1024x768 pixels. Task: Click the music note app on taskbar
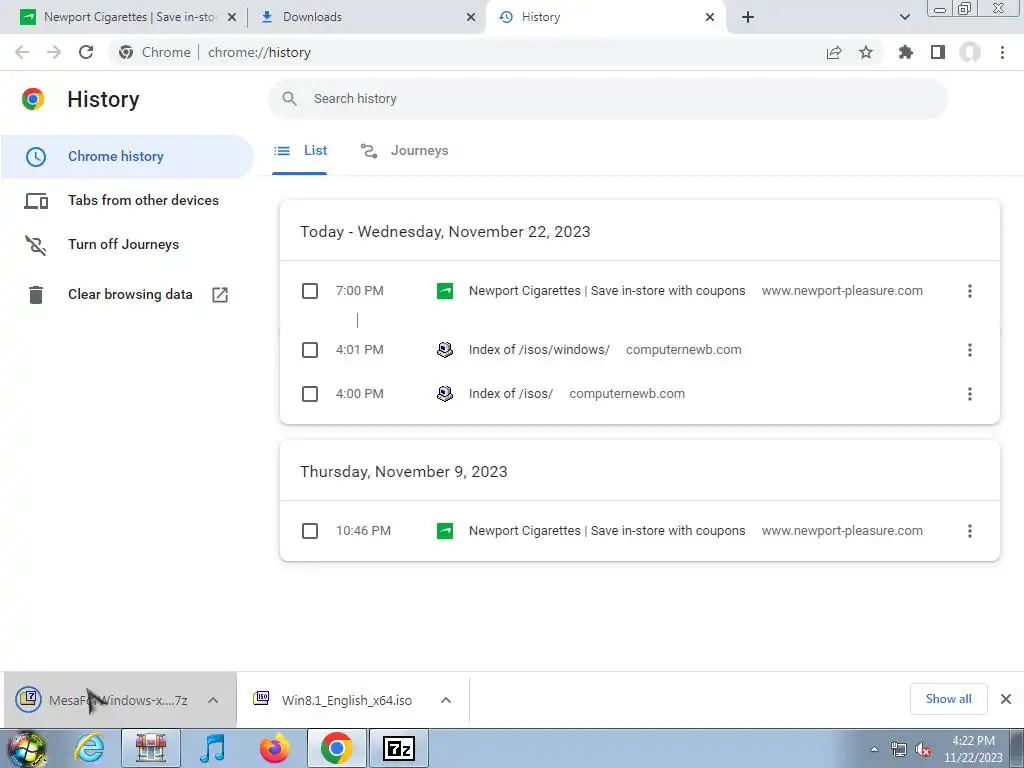click(x=212, y=748)
